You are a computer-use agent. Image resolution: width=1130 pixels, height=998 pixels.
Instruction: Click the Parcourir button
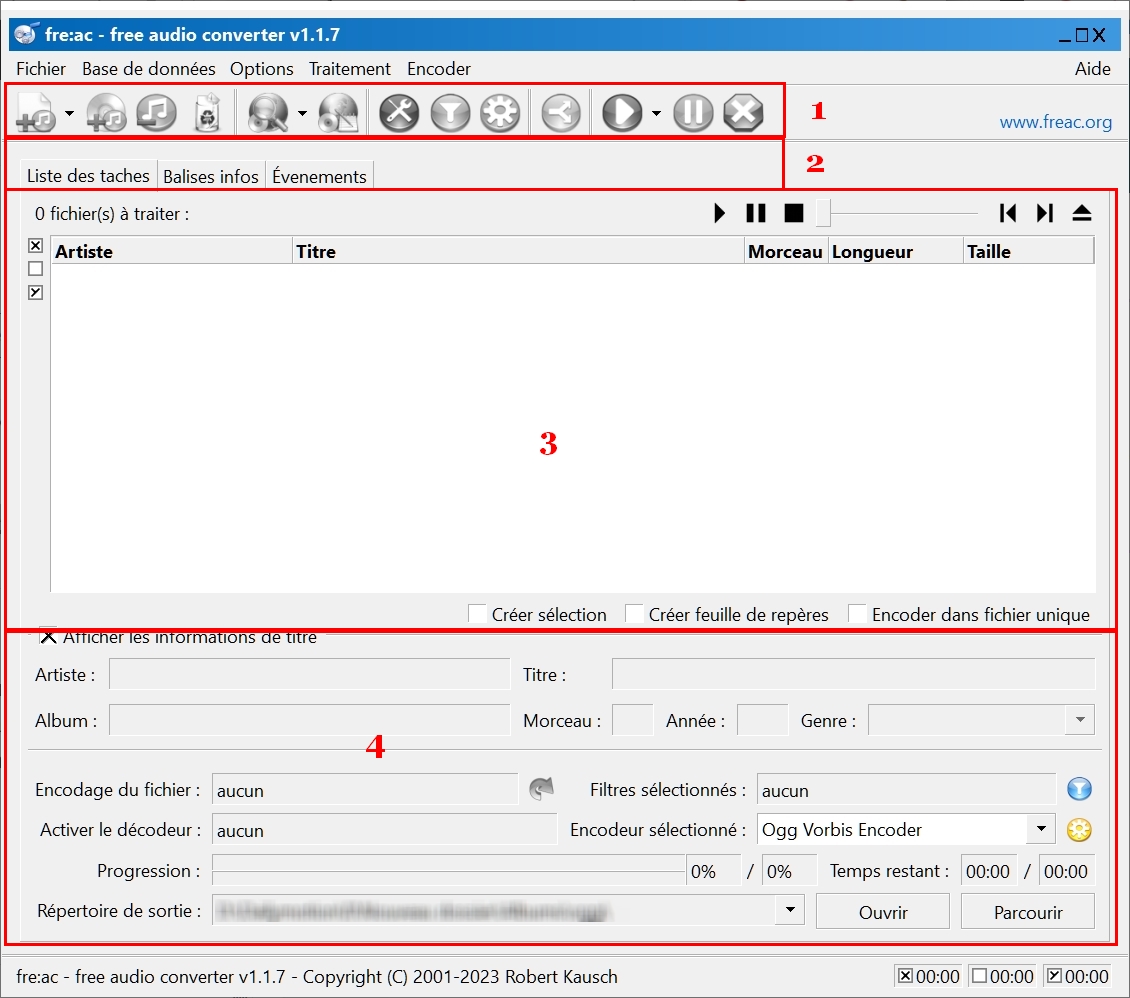click(x=1028, y=912)
